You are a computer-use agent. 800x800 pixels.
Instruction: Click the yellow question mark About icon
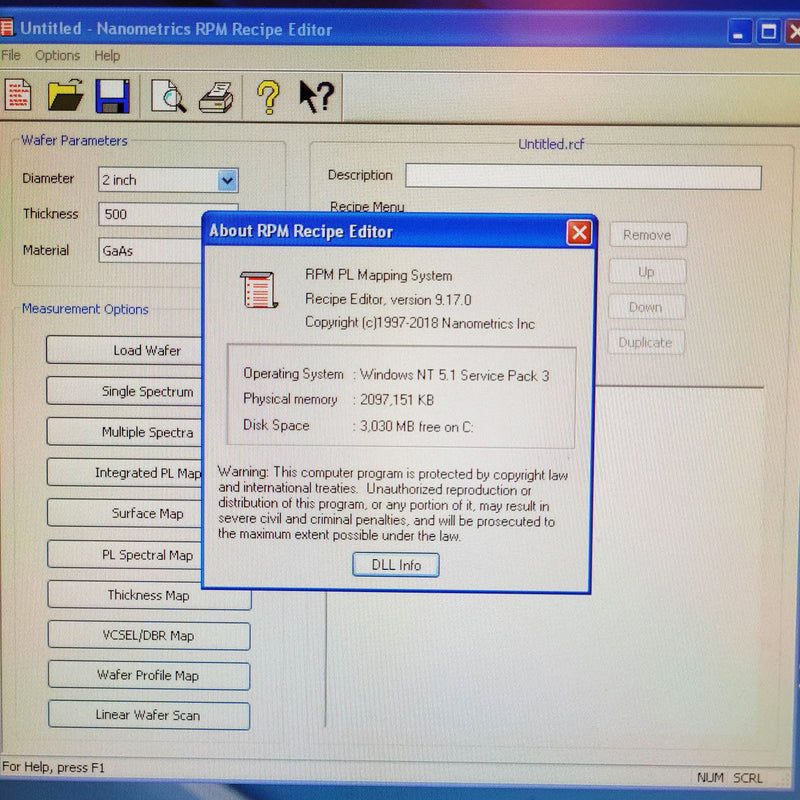click(268, 97)
